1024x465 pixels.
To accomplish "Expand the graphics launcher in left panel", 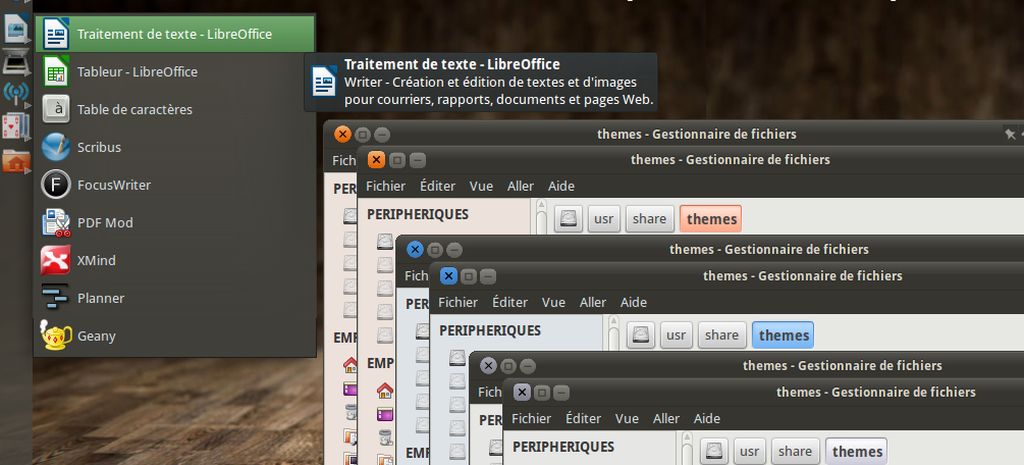I will 16,27.
